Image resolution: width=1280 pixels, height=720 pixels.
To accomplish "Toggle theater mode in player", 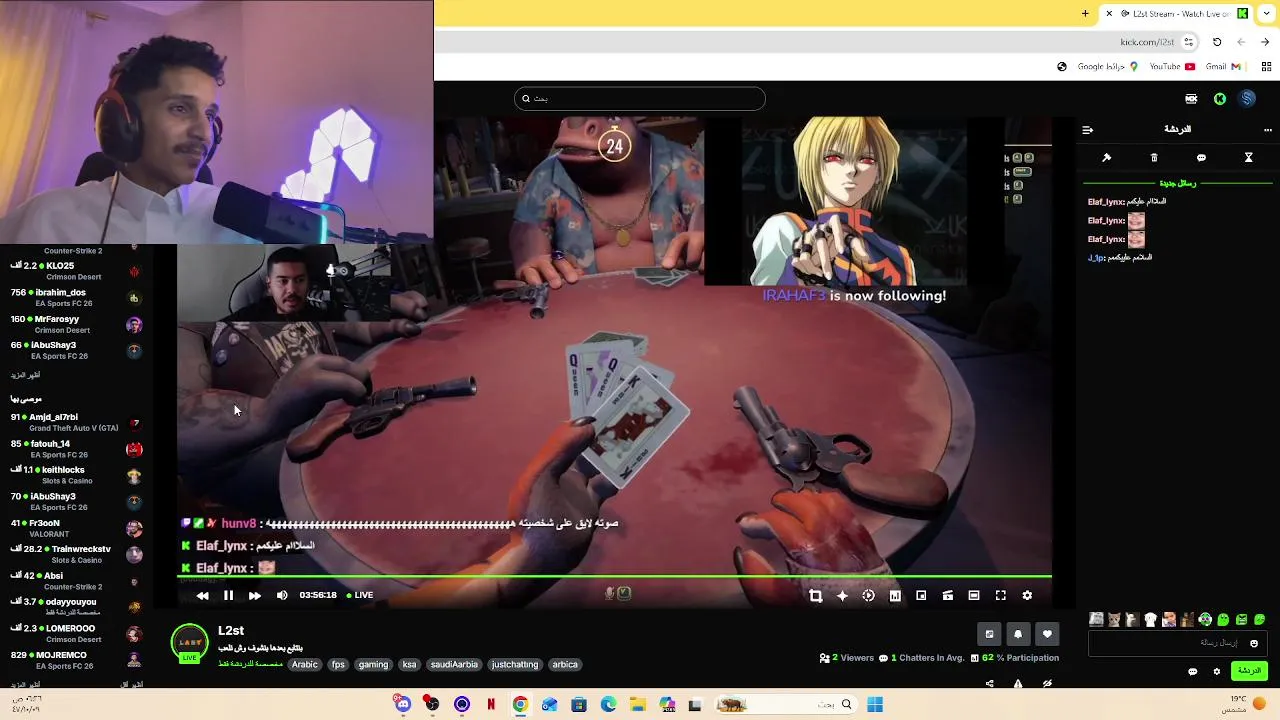I will click(974, 595).
